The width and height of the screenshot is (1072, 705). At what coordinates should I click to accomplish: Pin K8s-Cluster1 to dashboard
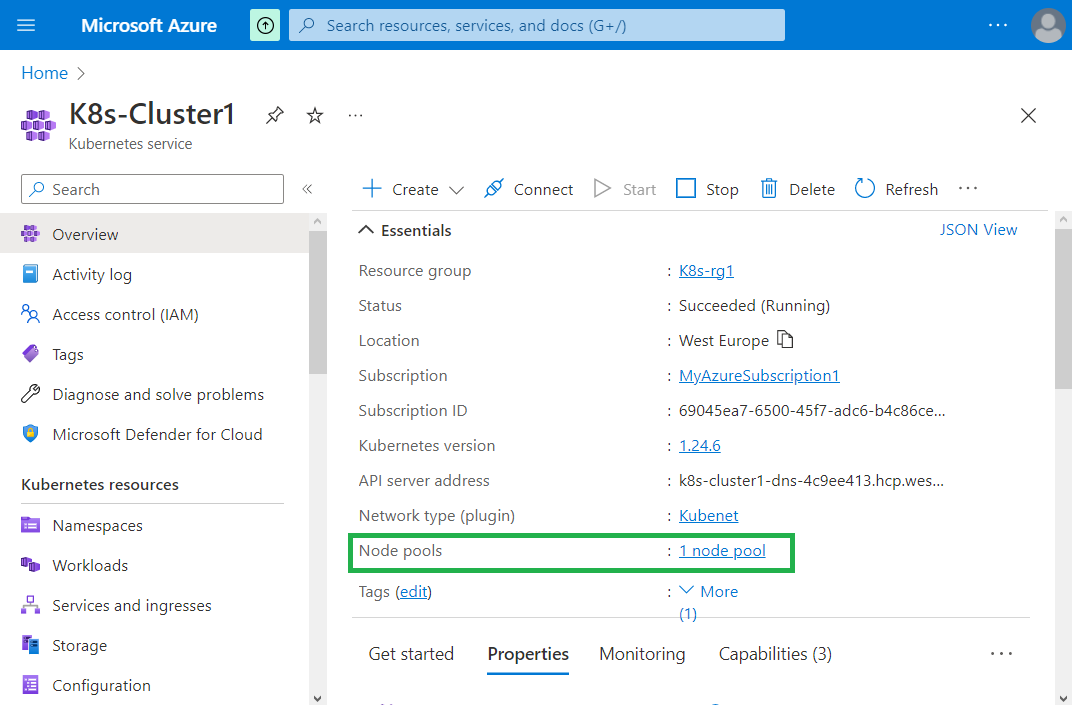(275, 115)
